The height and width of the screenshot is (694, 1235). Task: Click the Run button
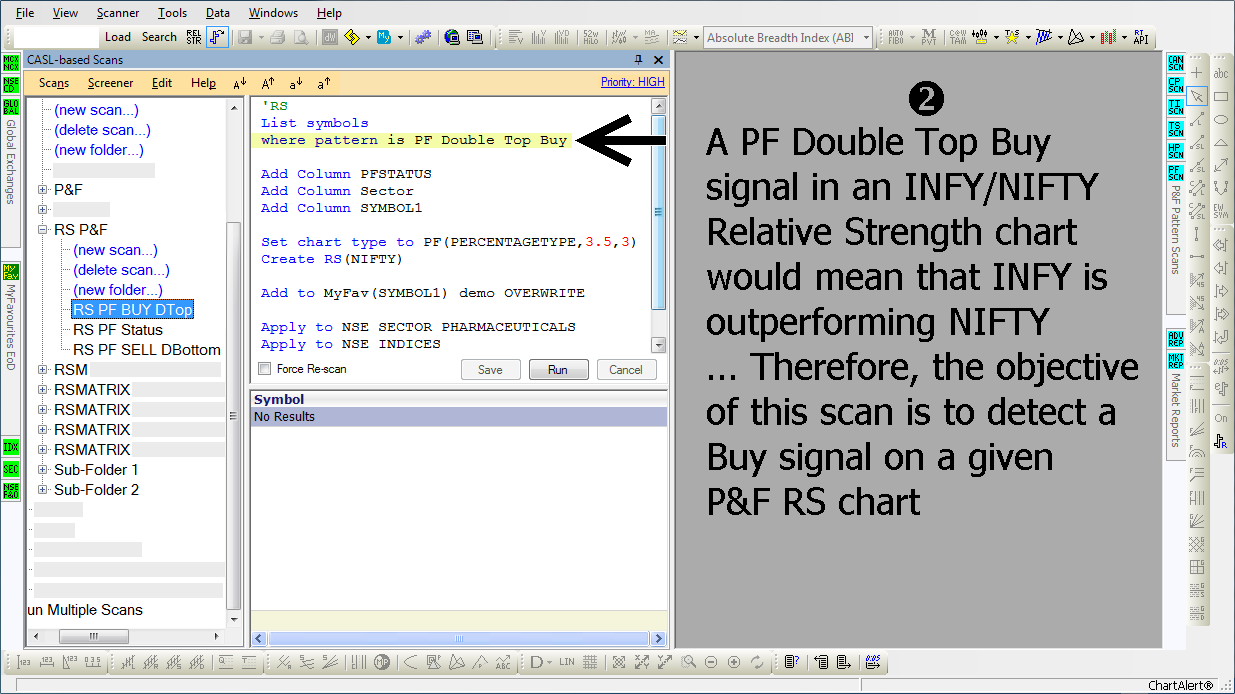[x=558, y=370]
